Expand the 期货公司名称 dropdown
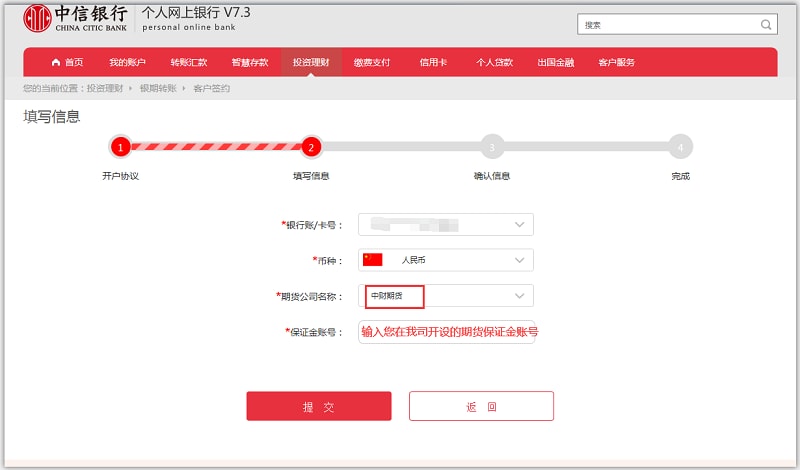This screenshot has height=470, width=800. (x=519, y=296)
